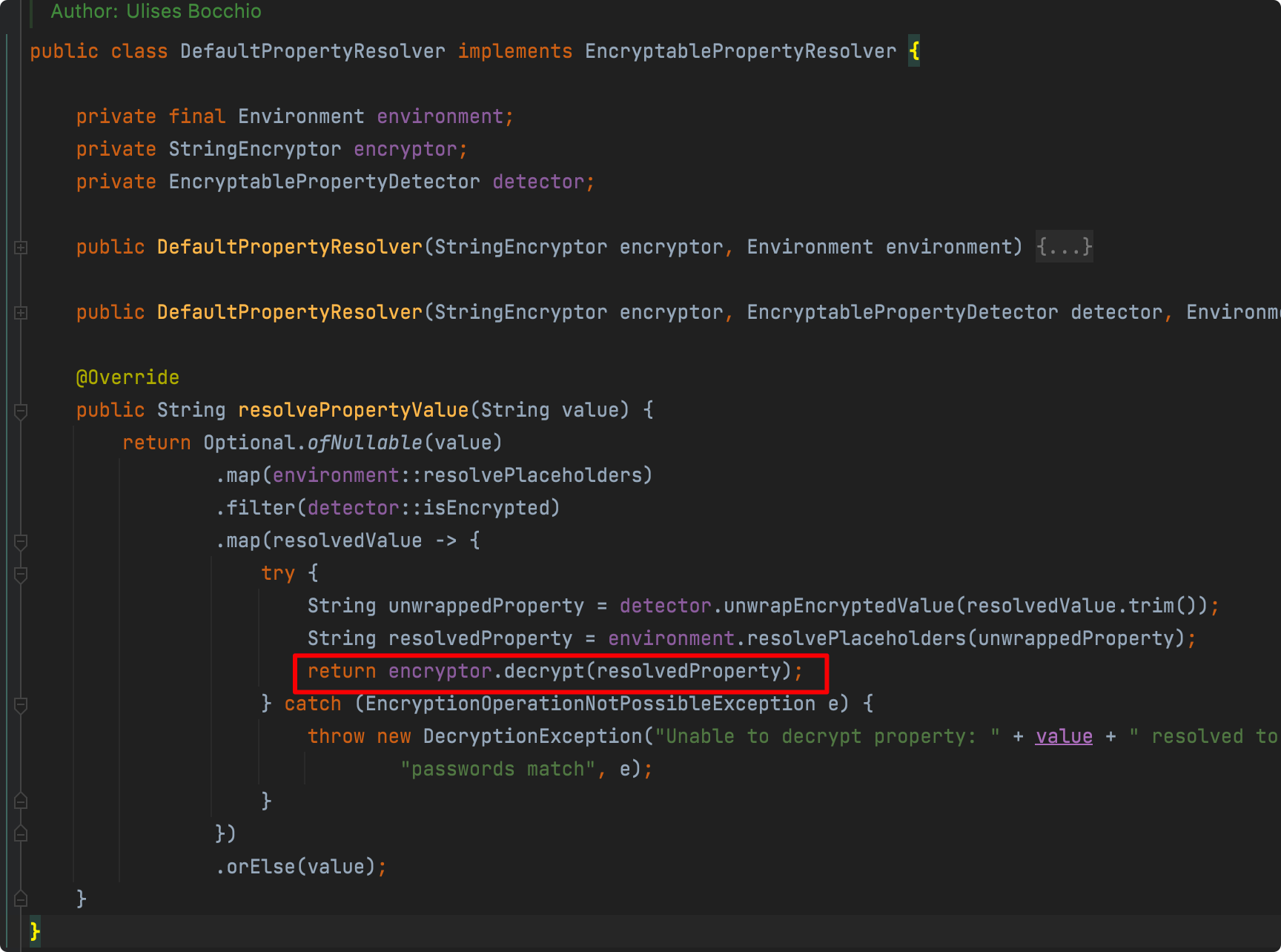Viewport: 1281px width, 952px height.
Task: Click the Author: Ulises Bocchio comment line
Action: pos(155,11)
